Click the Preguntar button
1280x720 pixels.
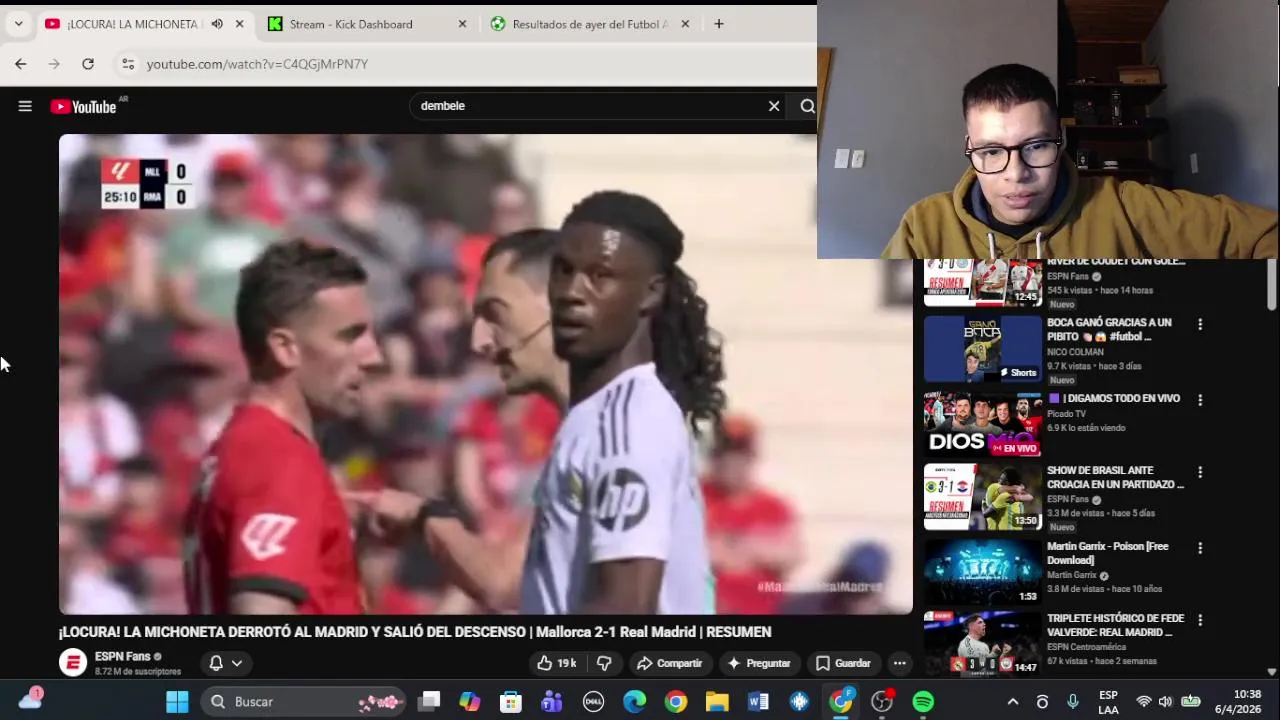[x=758, y=663]
